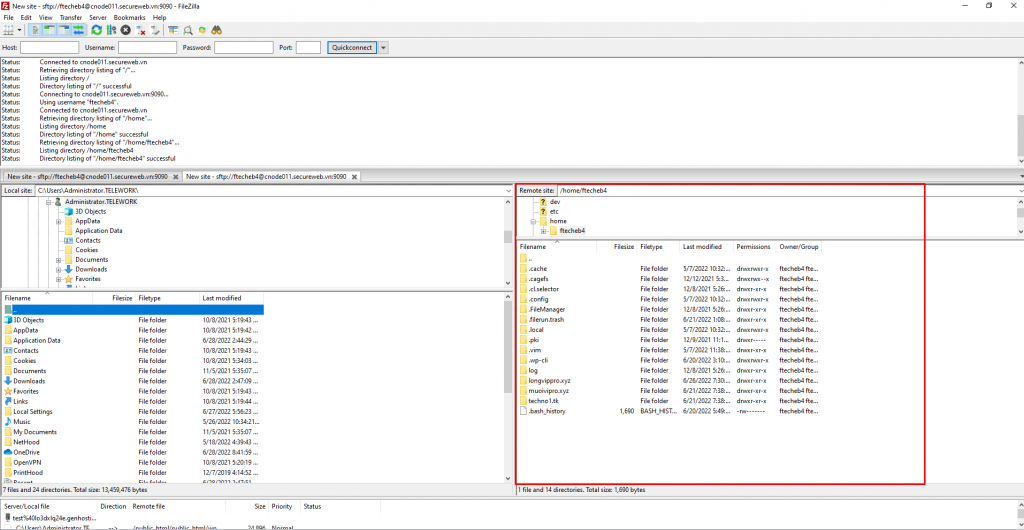Click the Refresh file lists icon
The height and width of the screenshot is (530, 1024).
tap(96, 30)
